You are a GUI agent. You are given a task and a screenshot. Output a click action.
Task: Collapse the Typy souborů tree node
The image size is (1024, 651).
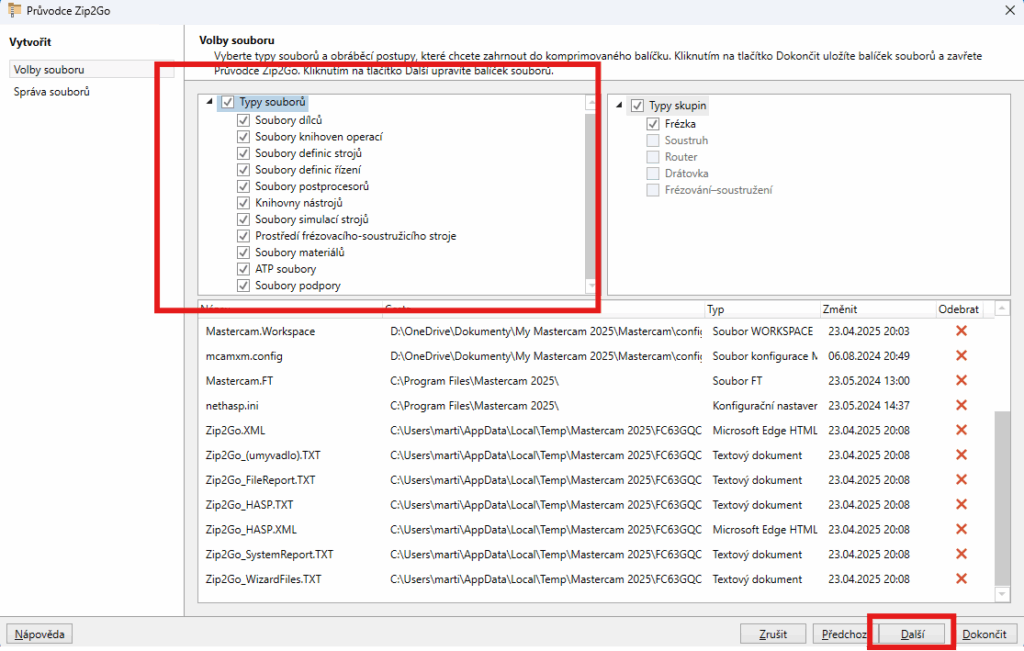tap(209, 102)
